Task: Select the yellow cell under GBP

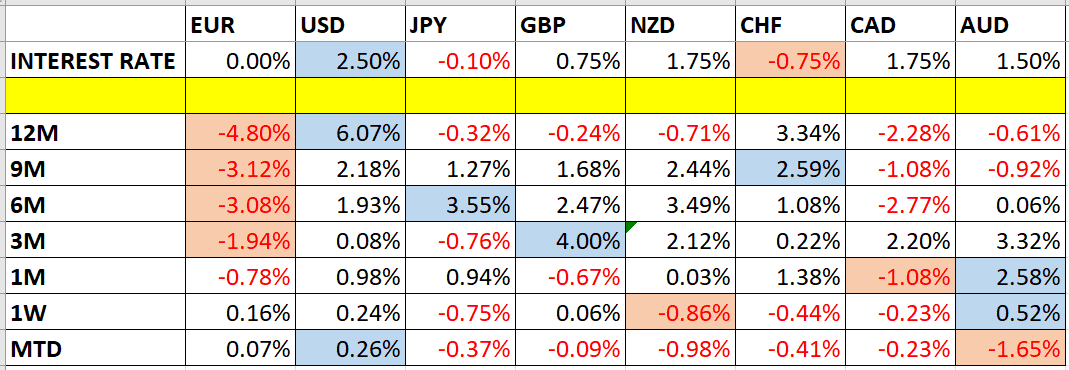Action: (x=571, y=96)
